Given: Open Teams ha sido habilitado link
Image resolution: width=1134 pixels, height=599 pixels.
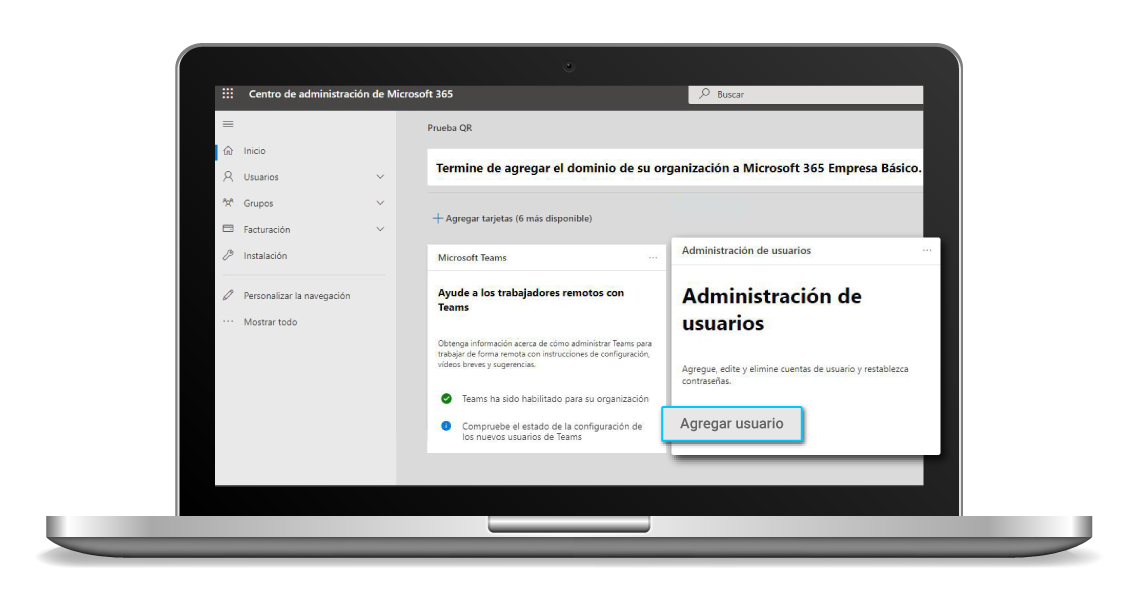Looking at the screenshot, I should coord(555,399).
